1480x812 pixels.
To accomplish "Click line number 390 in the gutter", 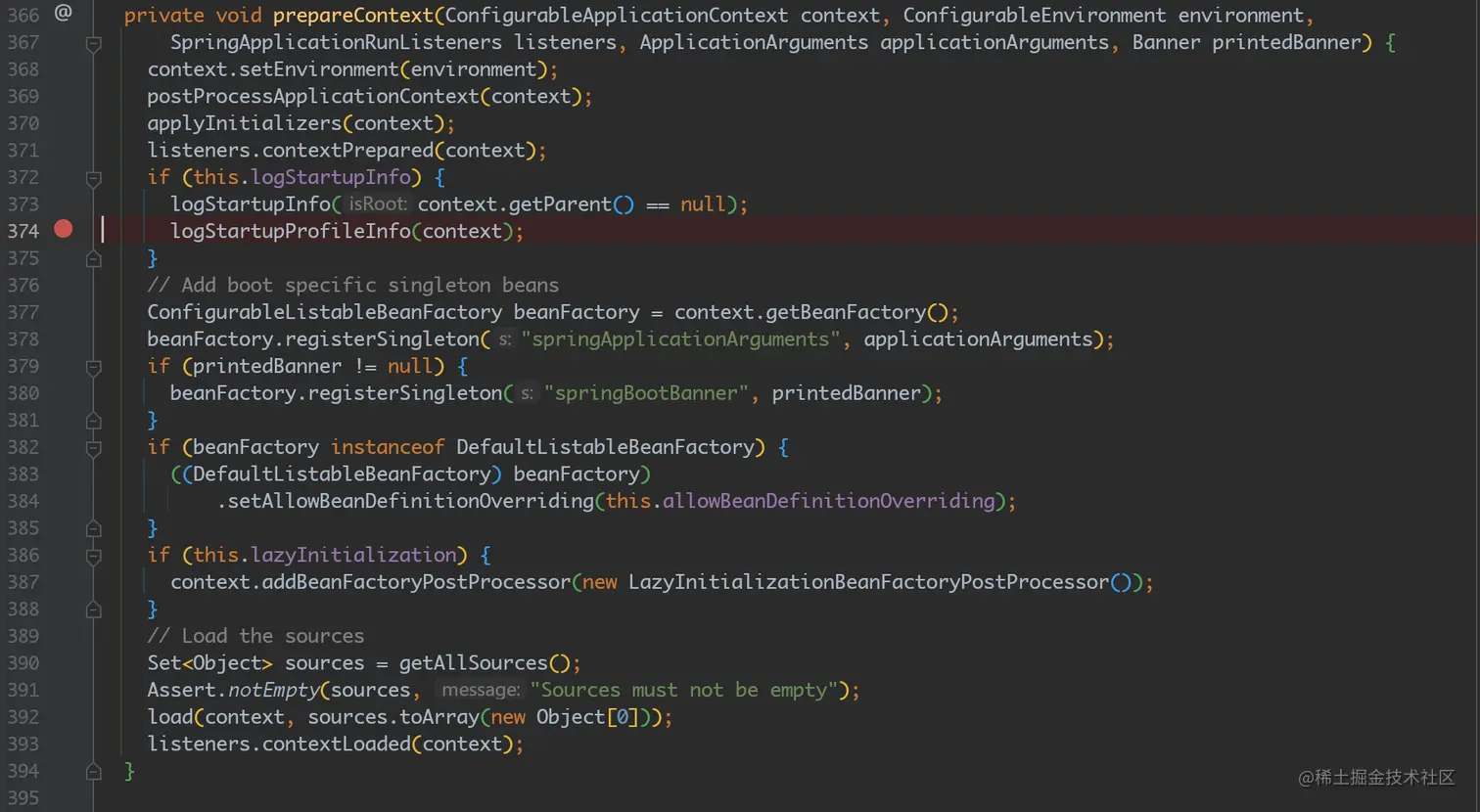I will click(23, 663).
